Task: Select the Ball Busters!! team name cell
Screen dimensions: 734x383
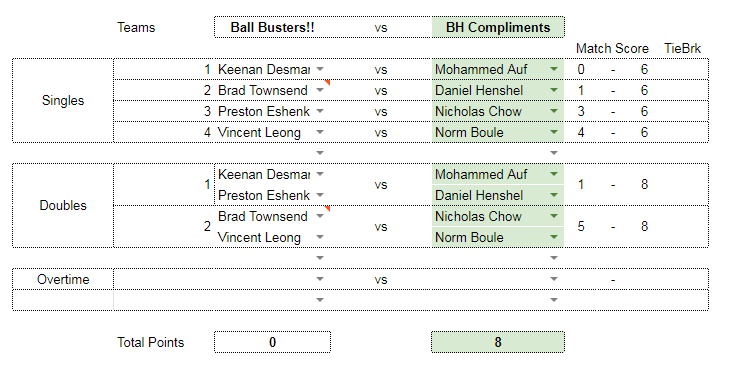Action: (272, 27)
